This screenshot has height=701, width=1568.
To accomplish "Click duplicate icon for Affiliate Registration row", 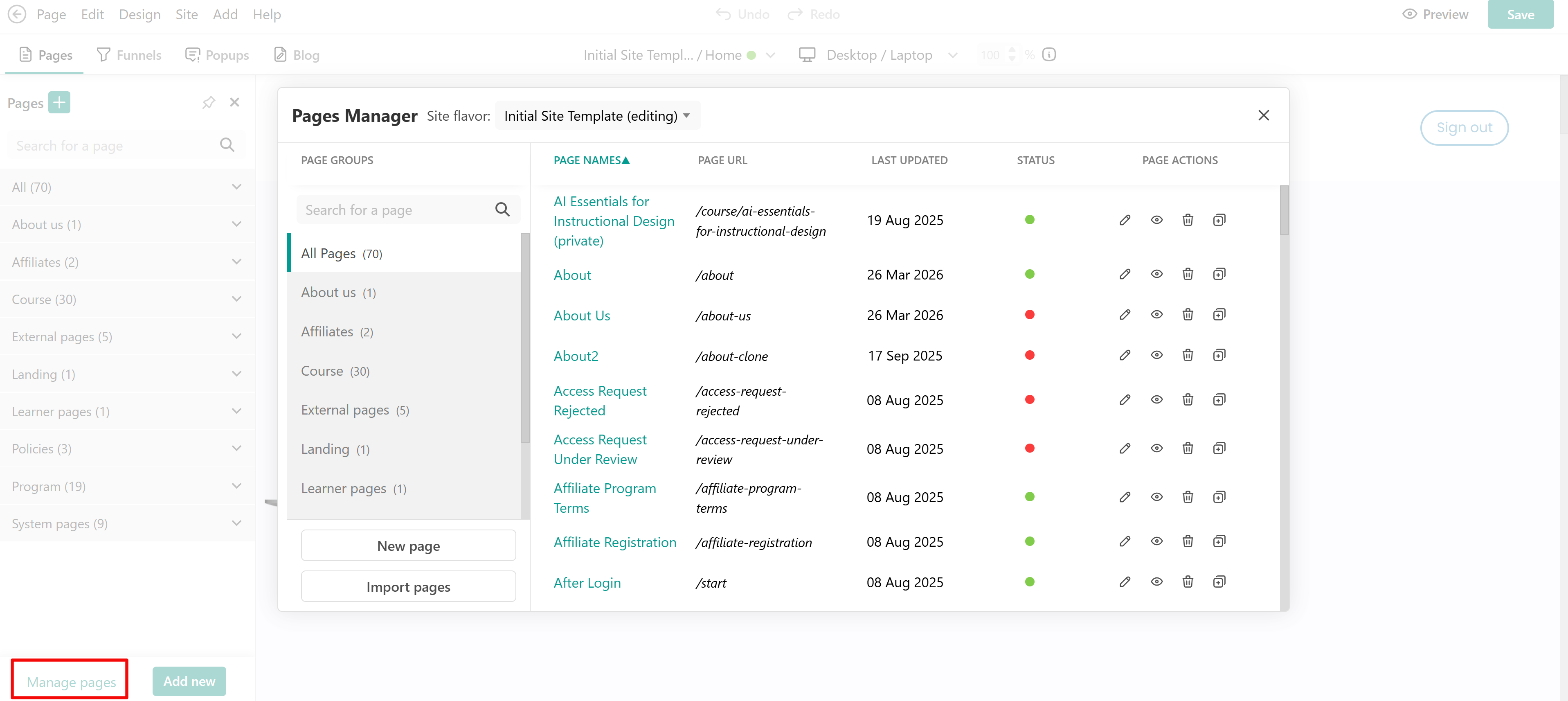I will click(1219, 541).
